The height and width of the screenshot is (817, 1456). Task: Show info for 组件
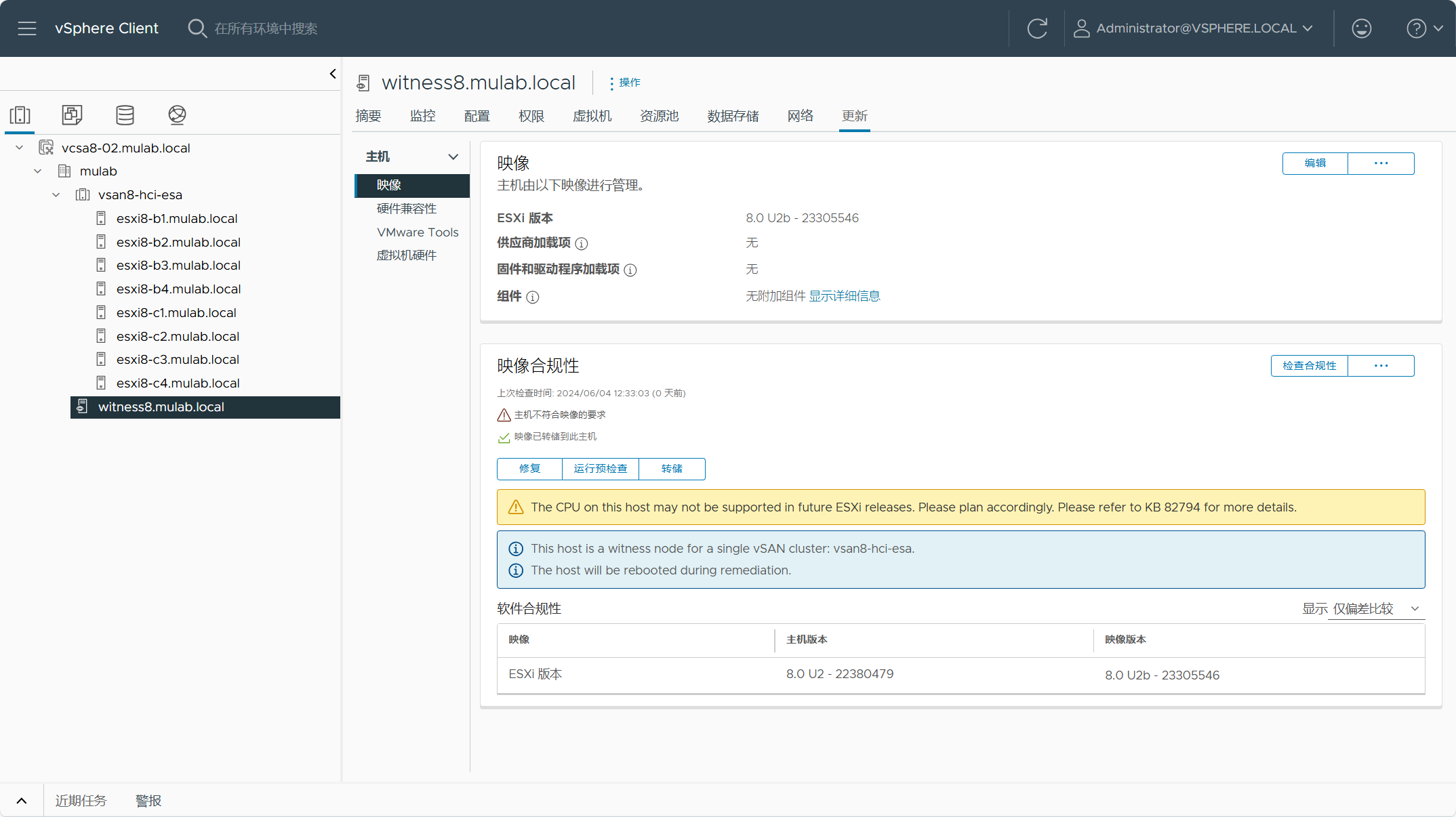(533, 297)
